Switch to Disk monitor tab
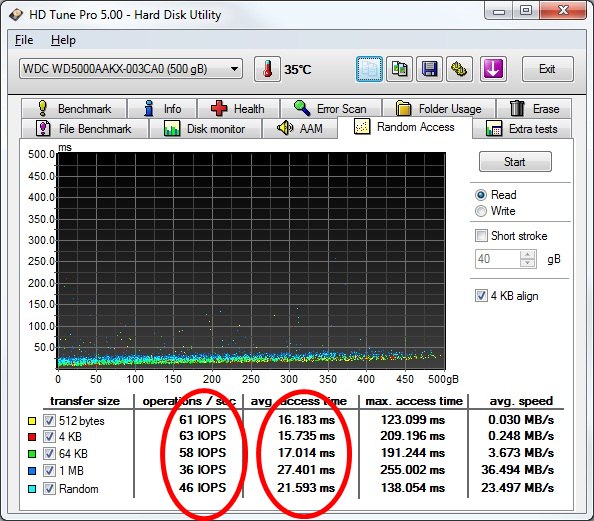 pyautogui.click(x=205, y=128)
